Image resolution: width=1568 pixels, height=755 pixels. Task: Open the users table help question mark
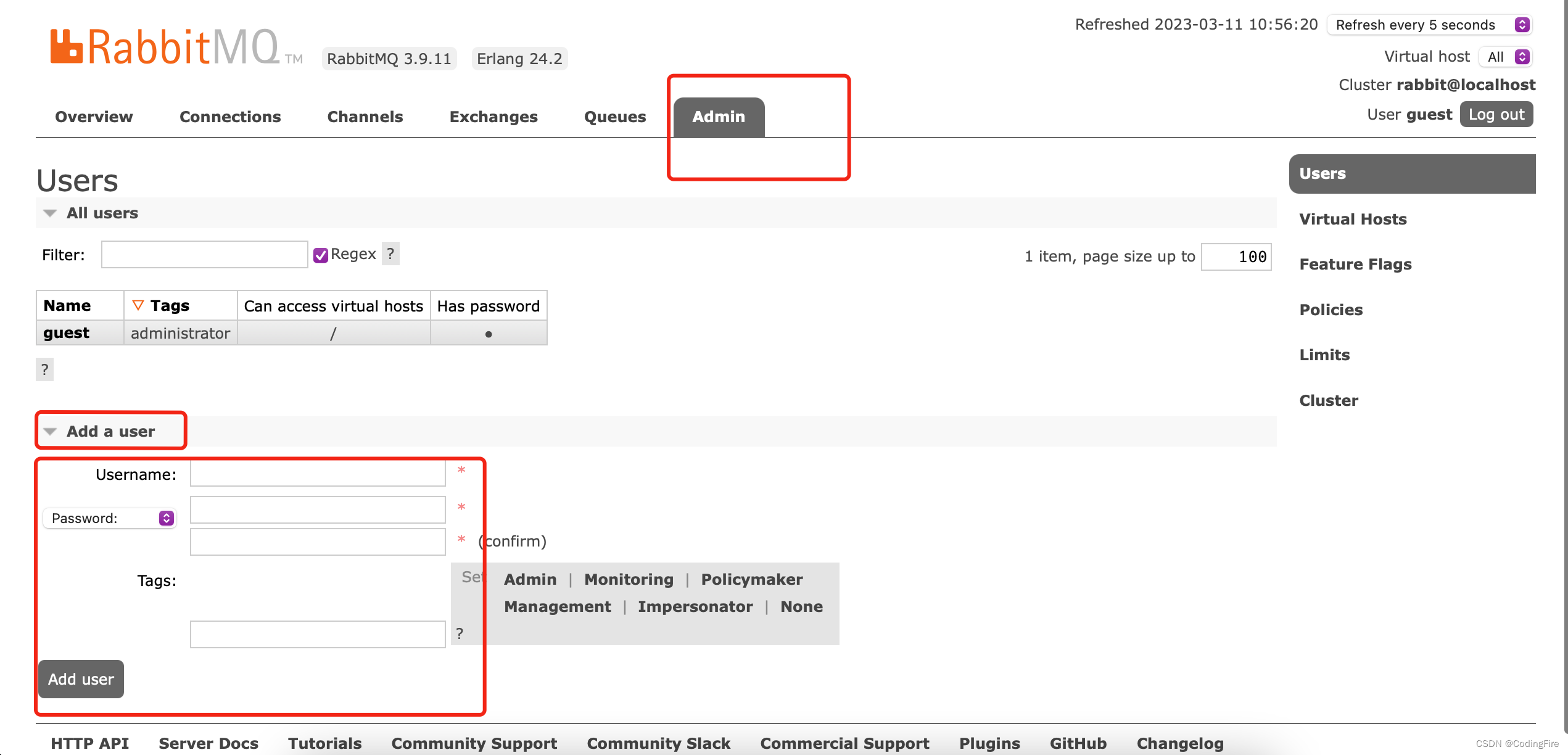44,369
